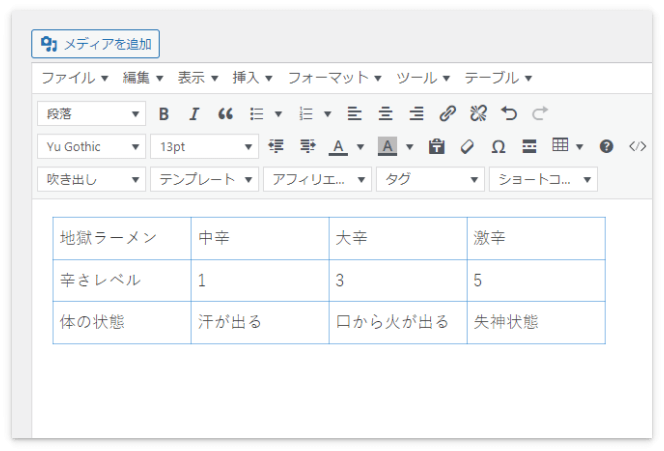Screen dimensions: 664x451
Task: Expand background color picker arrow
Action: coord(409,147)
